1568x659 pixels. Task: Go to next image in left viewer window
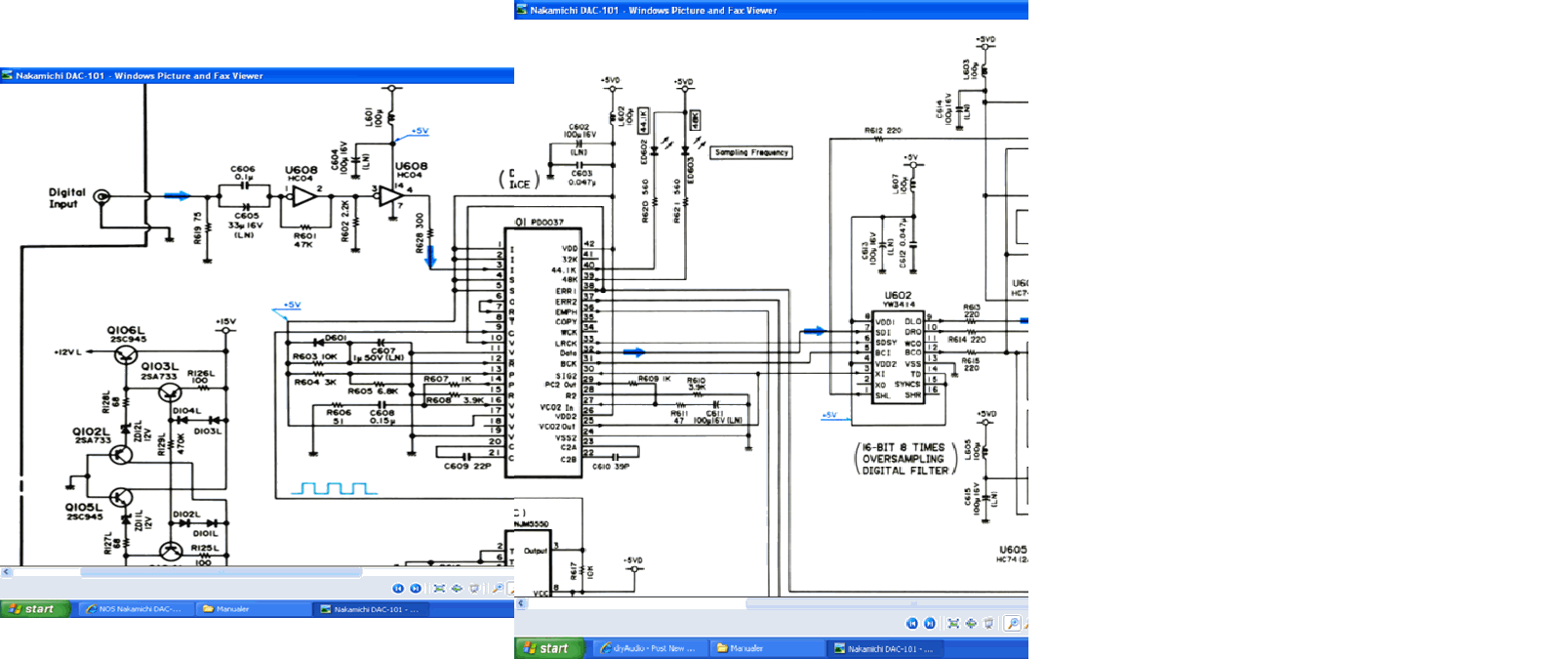pos(416,589)
